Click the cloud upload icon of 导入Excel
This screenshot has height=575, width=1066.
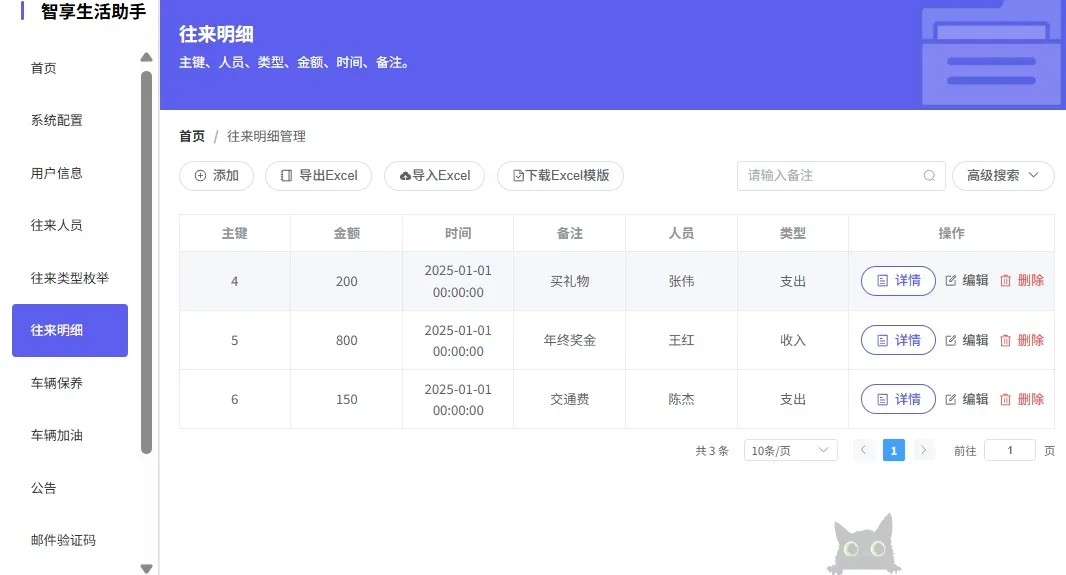[405, 175]
